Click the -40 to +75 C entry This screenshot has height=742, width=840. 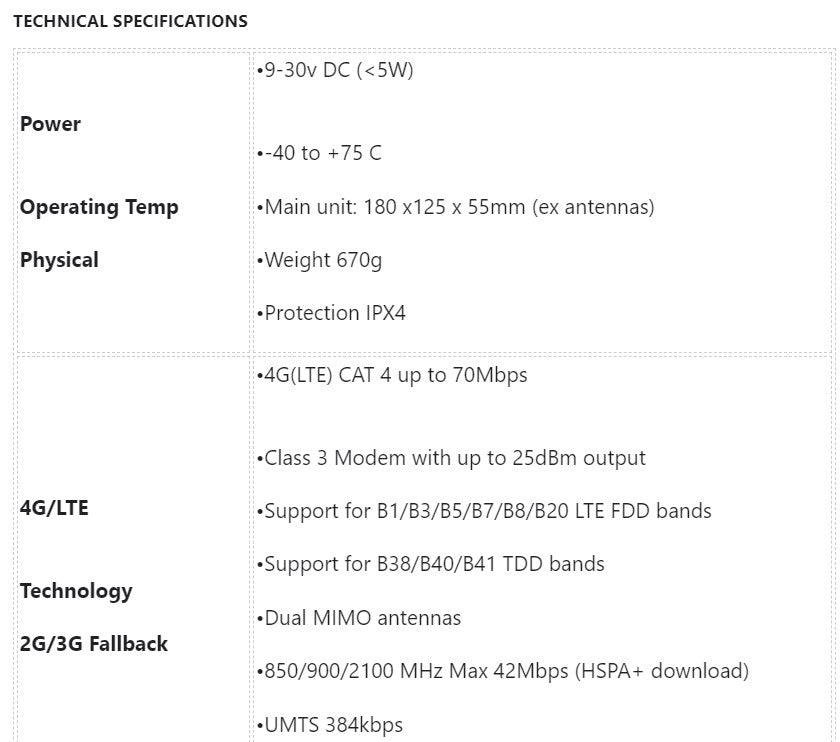click(x=319, y=153)
